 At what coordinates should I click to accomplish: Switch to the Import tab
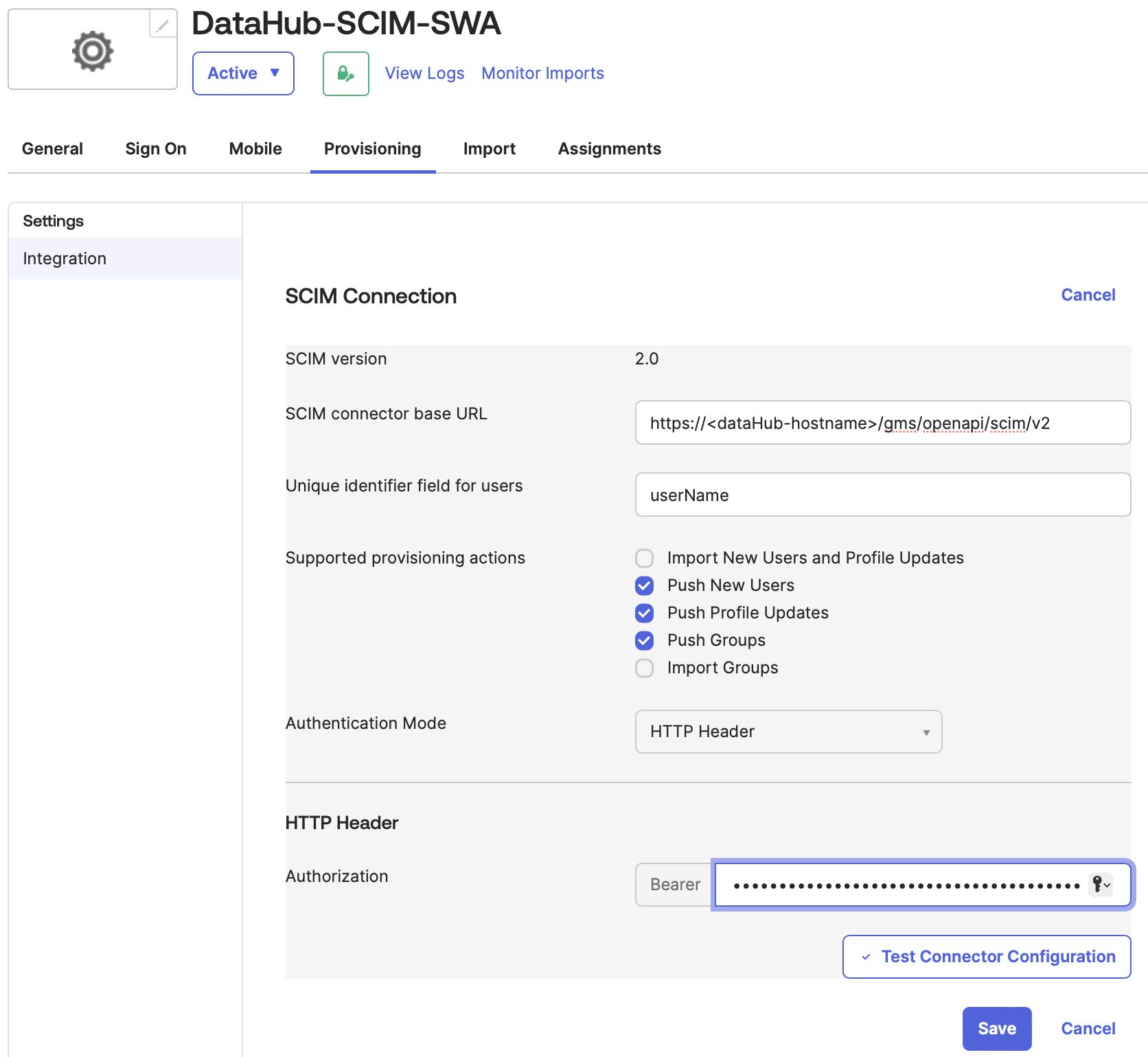coord(490,149)
